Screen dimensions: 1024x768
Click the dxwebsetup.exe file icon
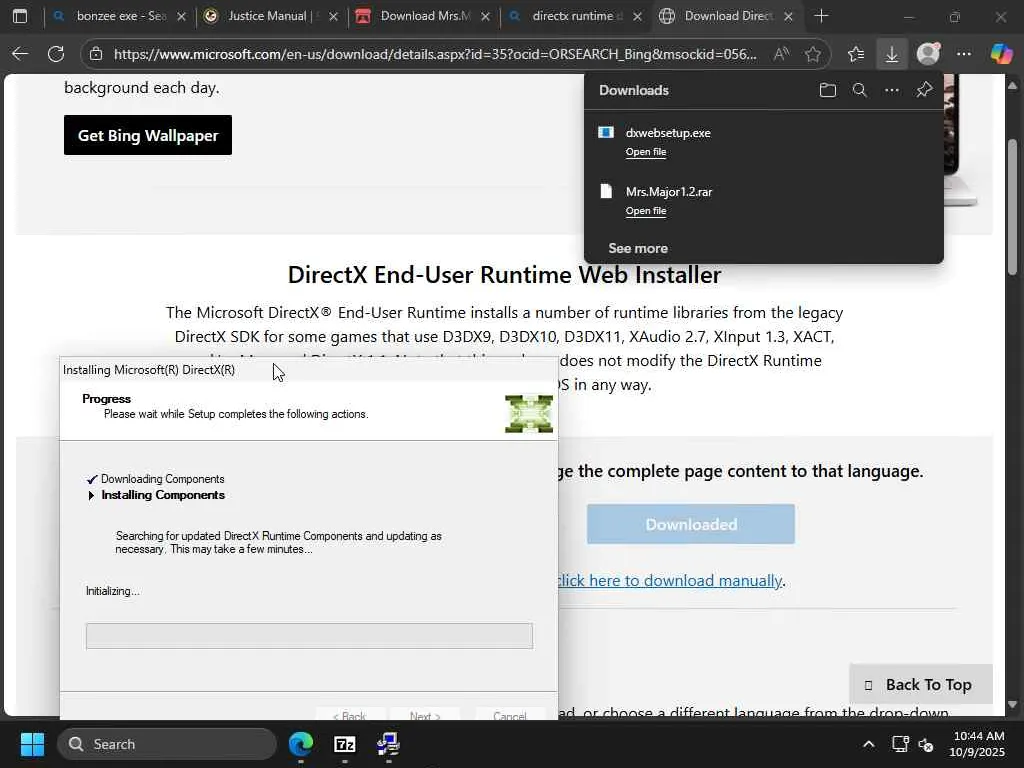(606, 133)
